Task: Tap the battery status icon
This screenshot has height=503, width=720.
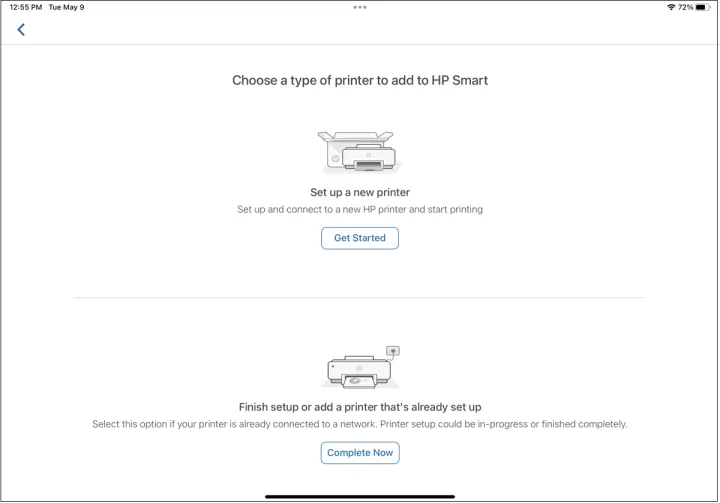Action: point(703,7)
